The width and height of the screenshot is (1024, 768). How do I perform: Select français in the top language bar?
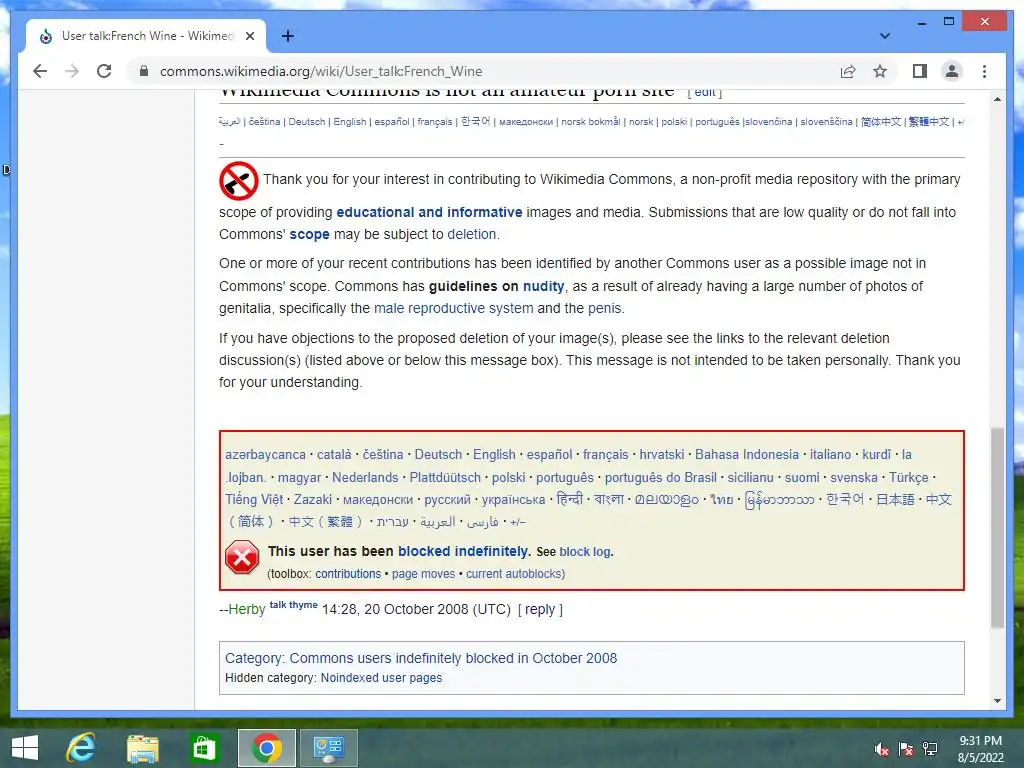(x=435, y=121)
